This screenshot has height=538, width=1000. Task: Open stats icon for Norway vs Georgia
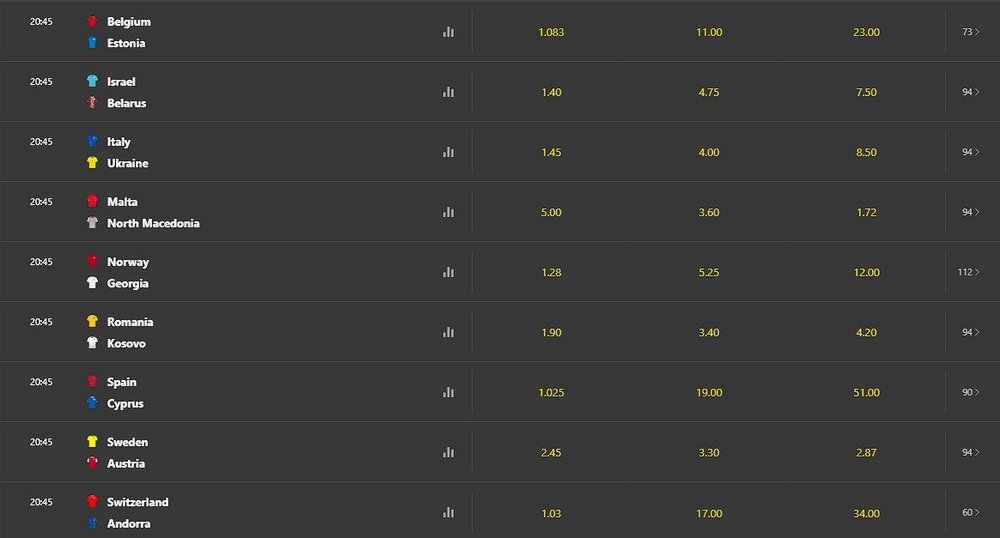tap(448, 272)
